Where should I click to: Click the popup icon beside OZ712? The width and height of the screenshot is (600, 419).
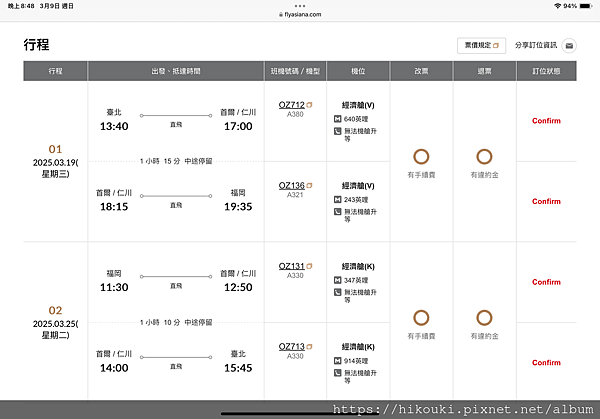click(x=309, y=105)
